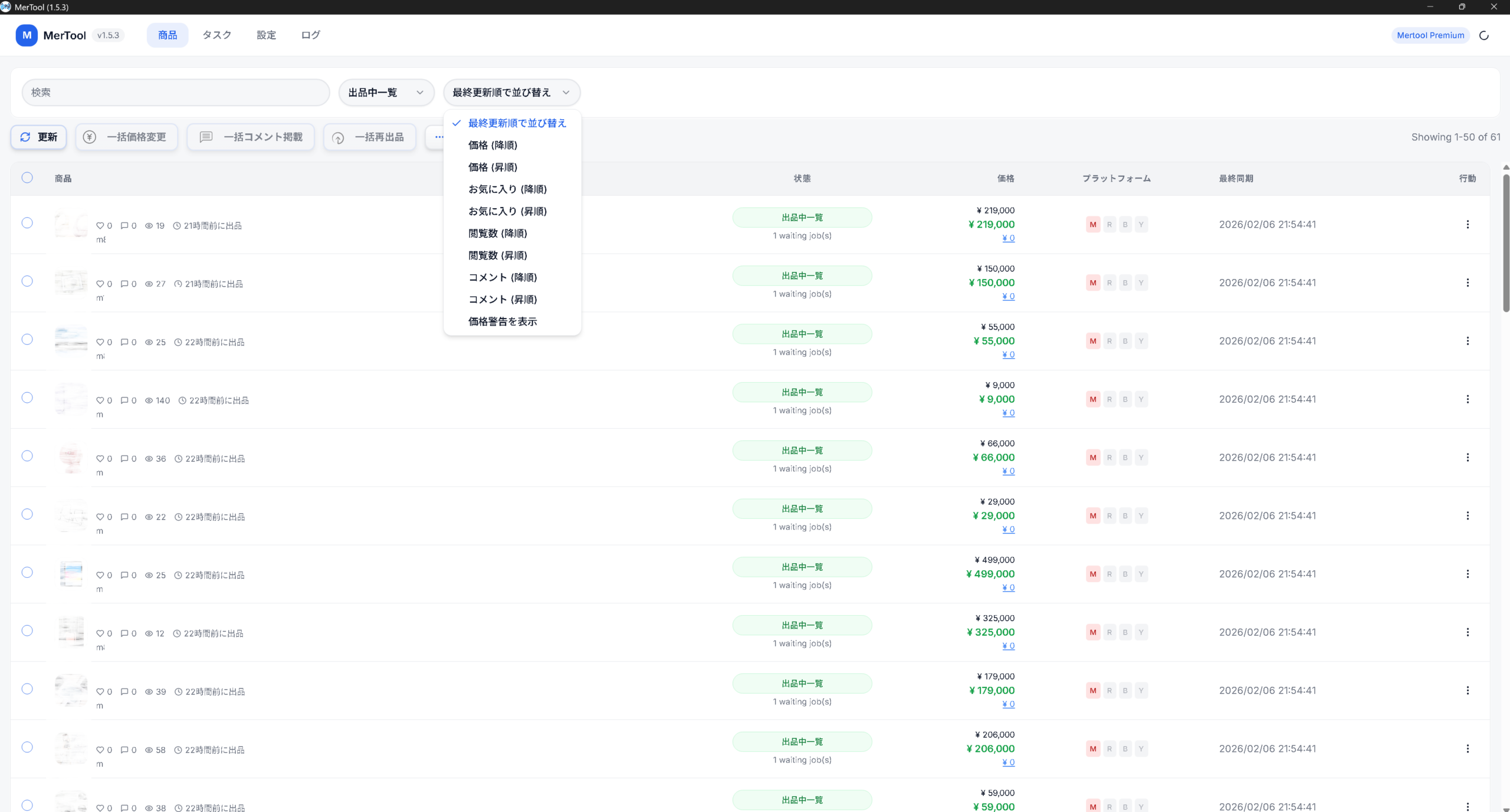Image resolution: width=1510 pixels, height=812 pixels.
Task: Select 価格警告を表示 from the sort menu
Action: (503, 321)
